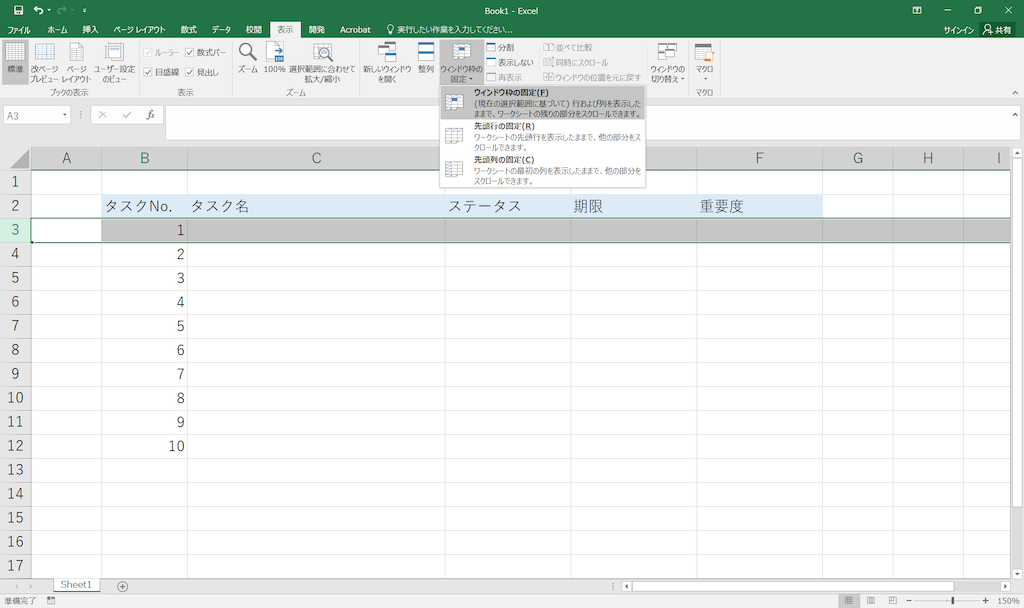The image size is (1024, 608).
Task: Open ribbon display options in title bar
Action: [x=917, y=10]
